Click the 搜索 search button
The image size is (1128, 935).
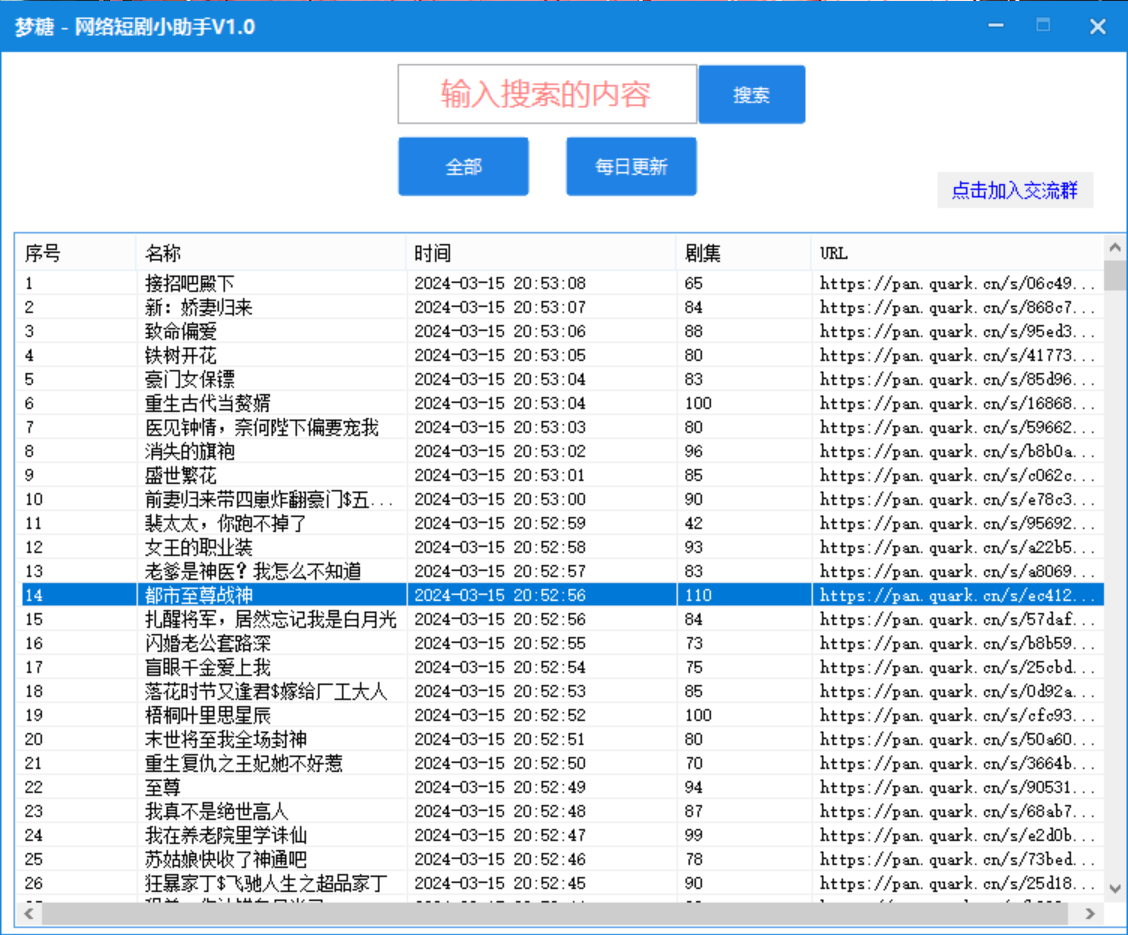click(751, 93)
